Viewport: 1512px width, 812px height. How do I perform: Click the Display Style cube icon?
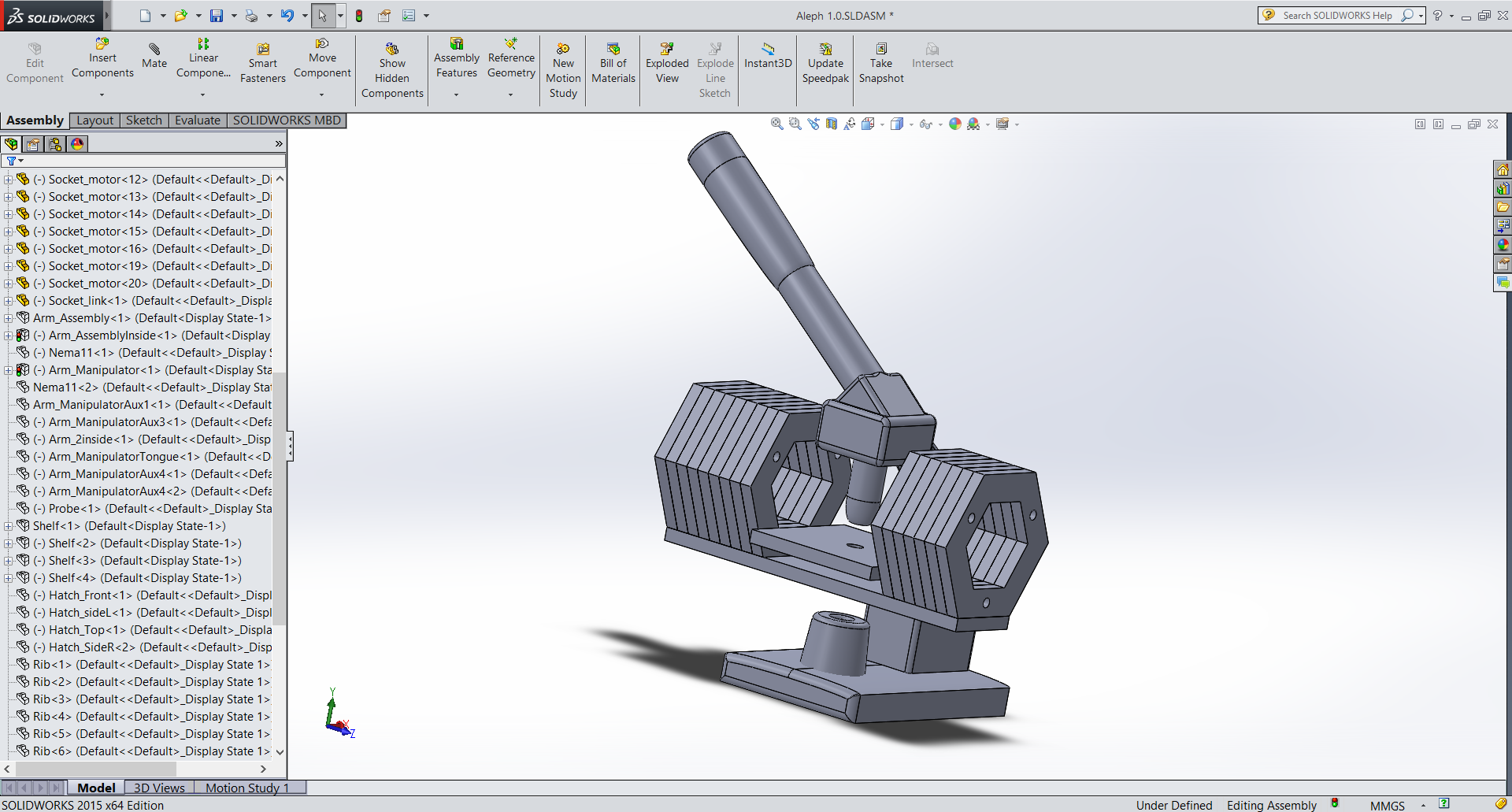(897, 124)
